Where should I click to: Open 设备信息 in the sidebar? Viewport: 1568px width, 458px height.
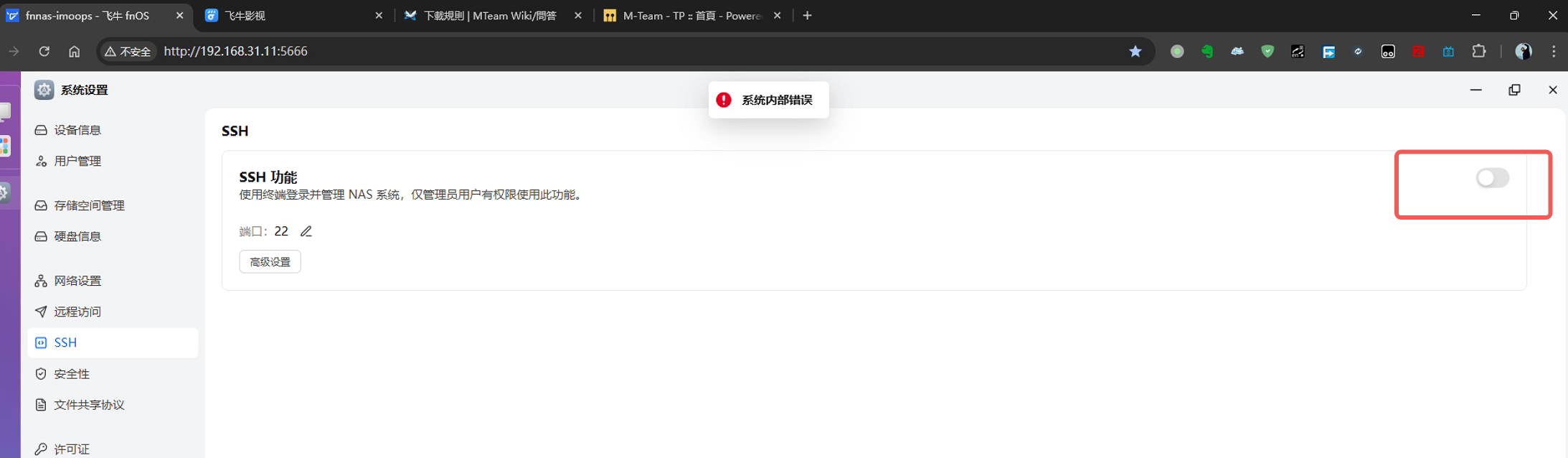click(77, 130)
